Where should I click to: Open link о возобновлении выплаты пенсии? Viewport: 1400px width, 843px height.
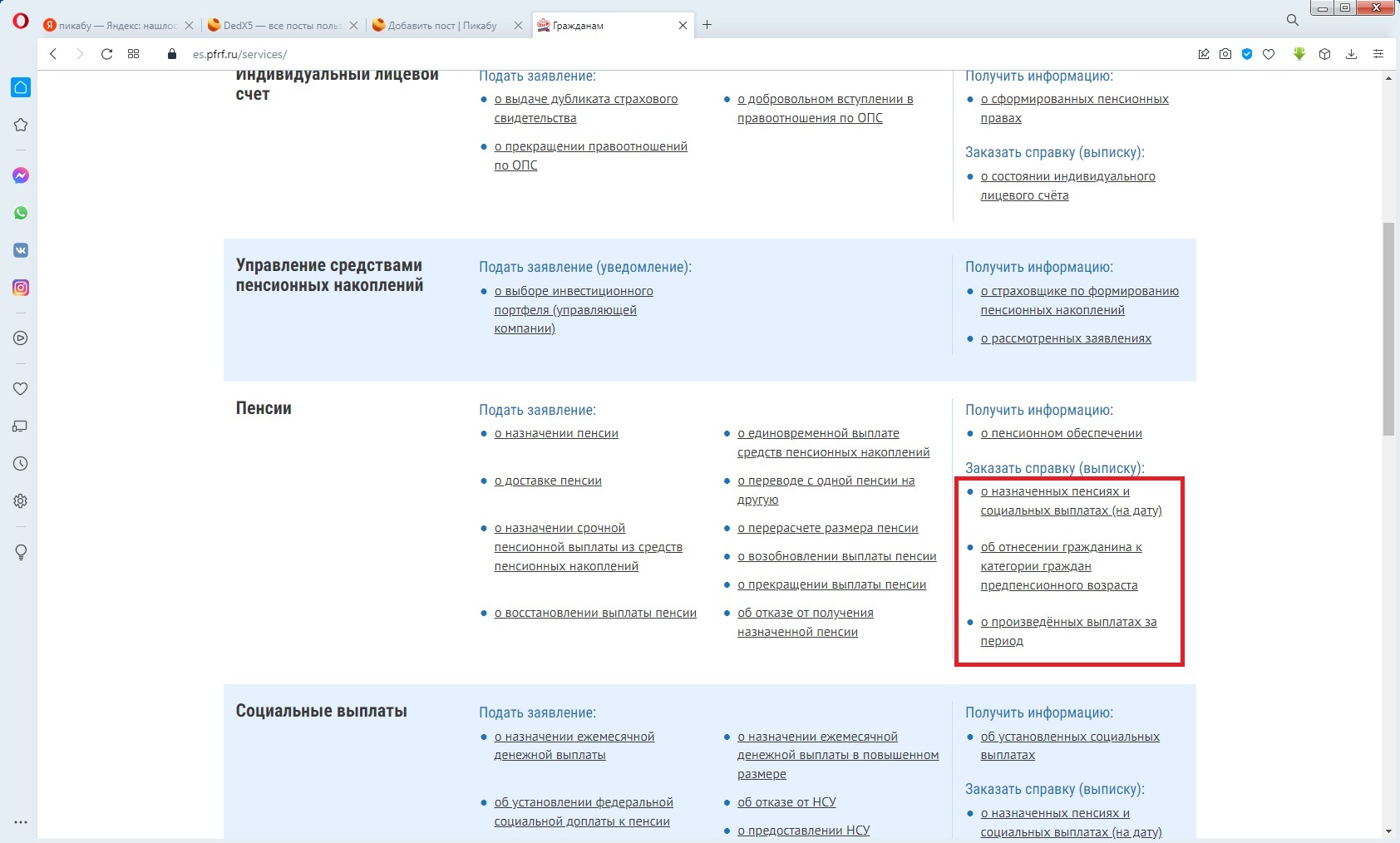click(836, 556)
